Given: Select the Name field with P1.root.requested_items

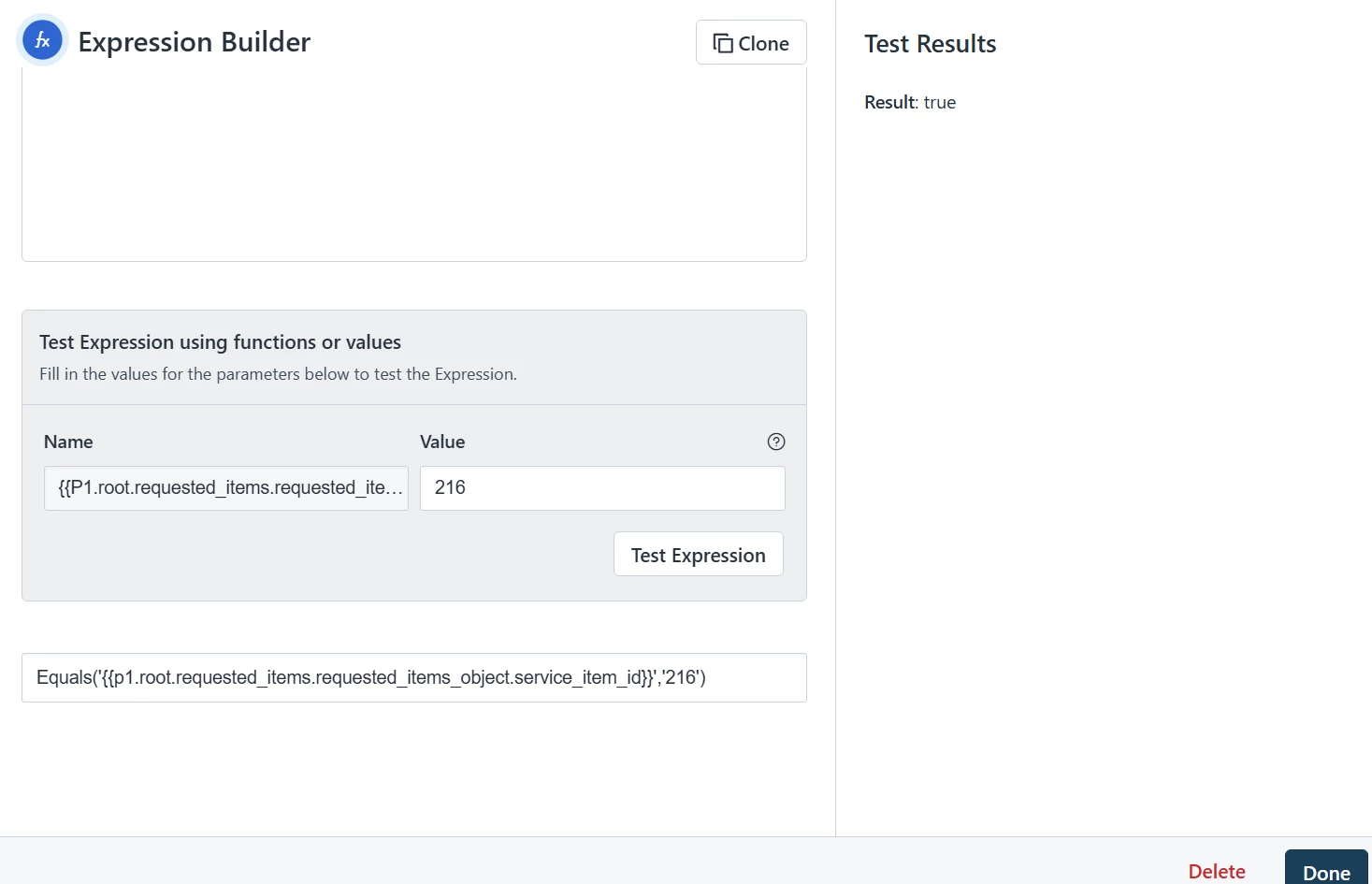Looking at the screenshot, I should pos(226,488).
